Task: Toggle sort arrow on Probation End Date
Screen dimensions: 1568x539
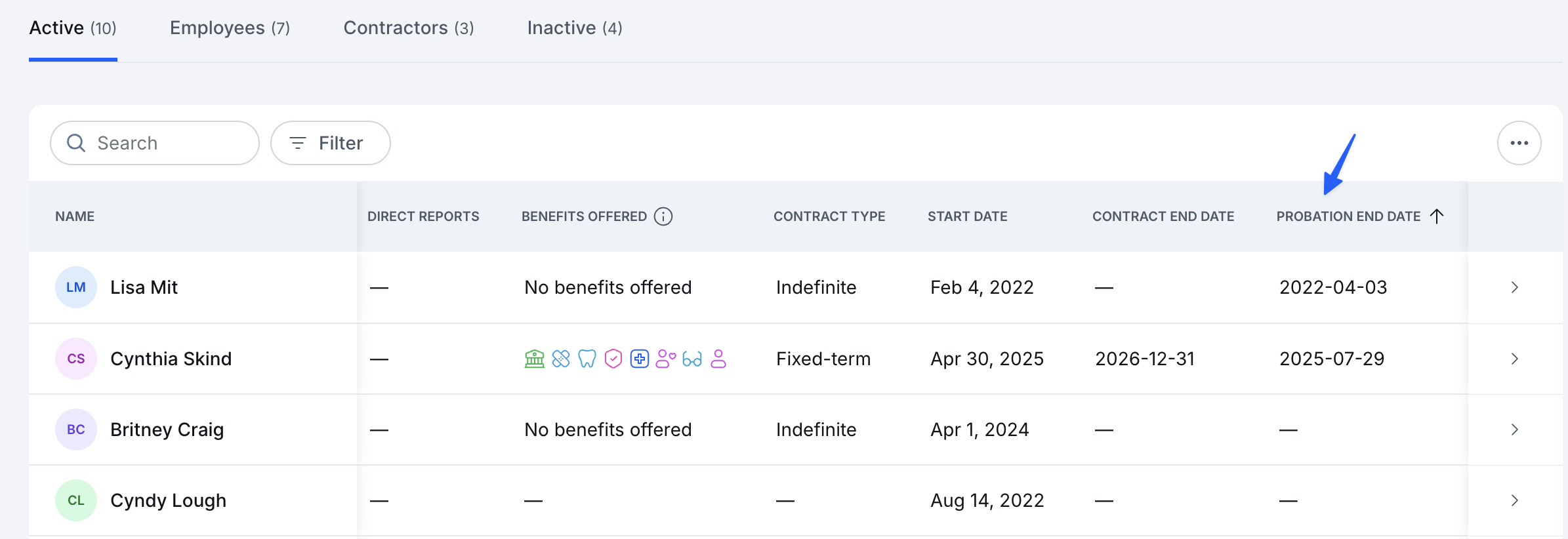Action: tap(1437, 216)
